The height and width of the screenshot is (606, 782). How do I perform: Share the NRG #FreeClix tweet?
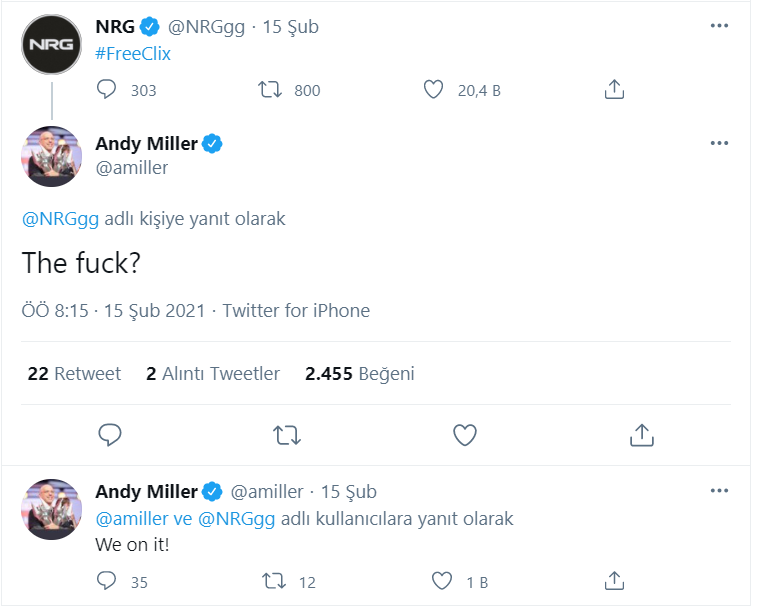click(x=615, y=90)
